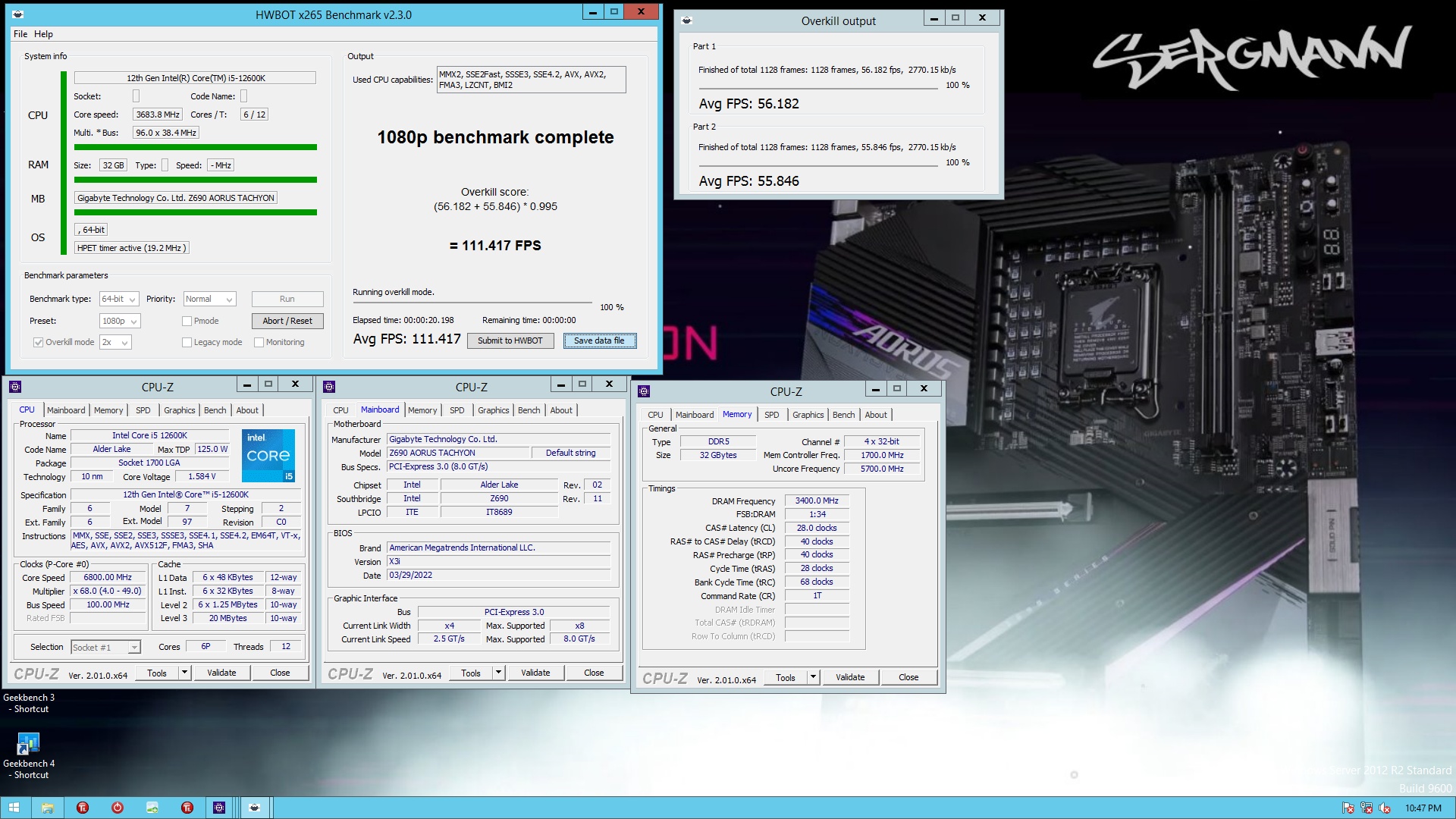Click the HWBOT x265 Benchmark title bar icon
This screenshot has height=819, width=1456.
[x=18, y=14]
